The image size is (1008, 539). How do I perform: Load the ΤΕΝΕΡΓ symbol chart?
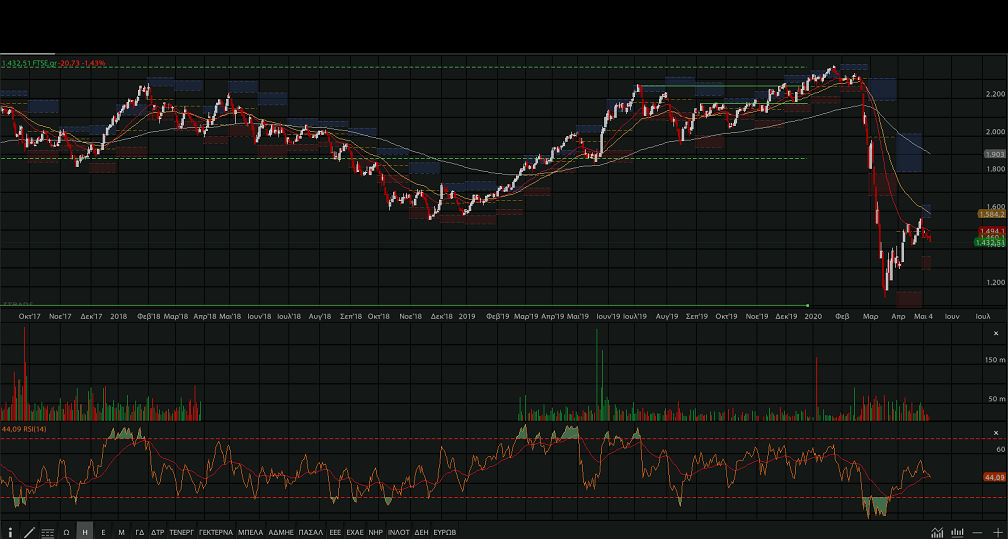pos(181,532)
